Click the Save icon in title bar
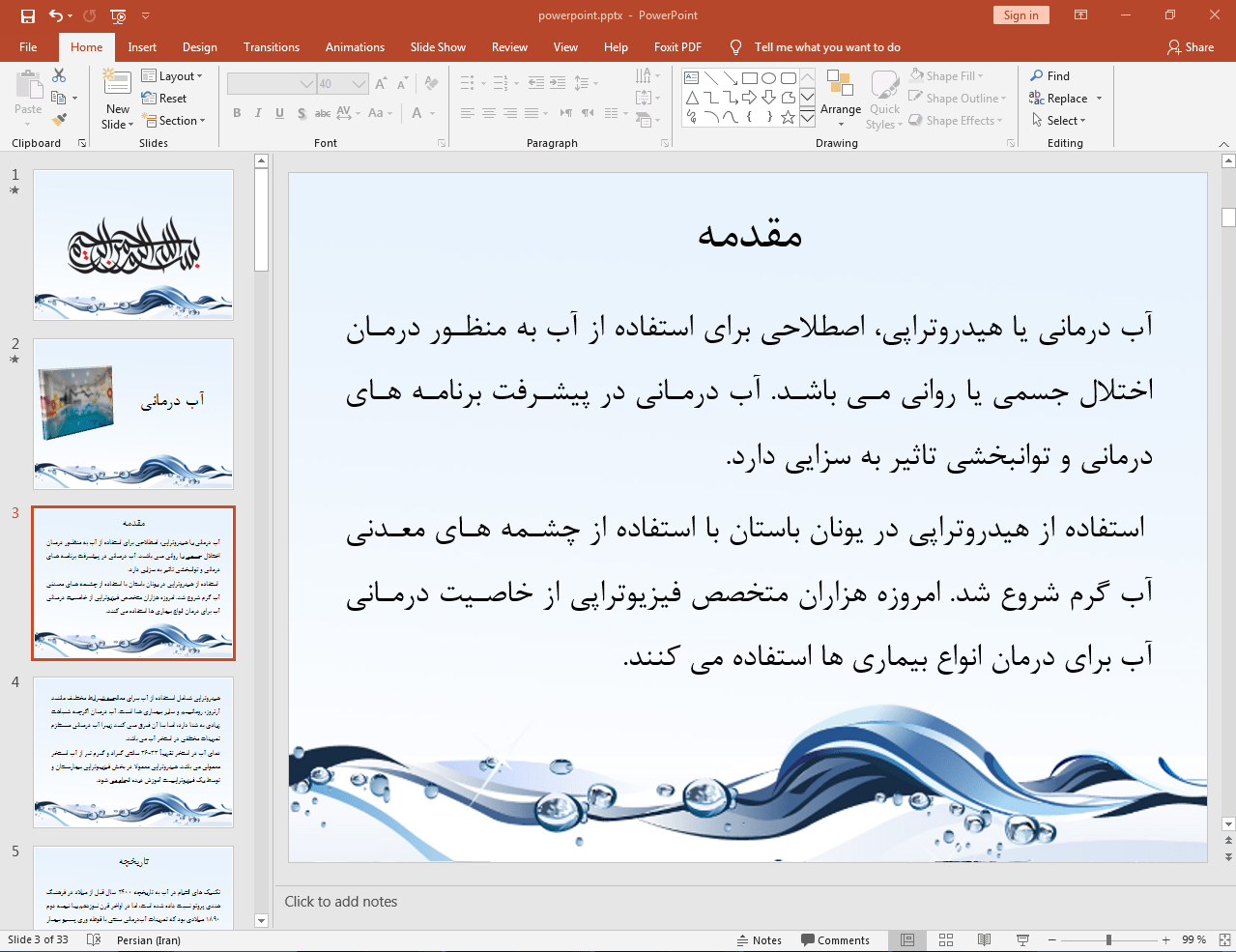Viewport: 1236px width, 952px height. (27, 15)
